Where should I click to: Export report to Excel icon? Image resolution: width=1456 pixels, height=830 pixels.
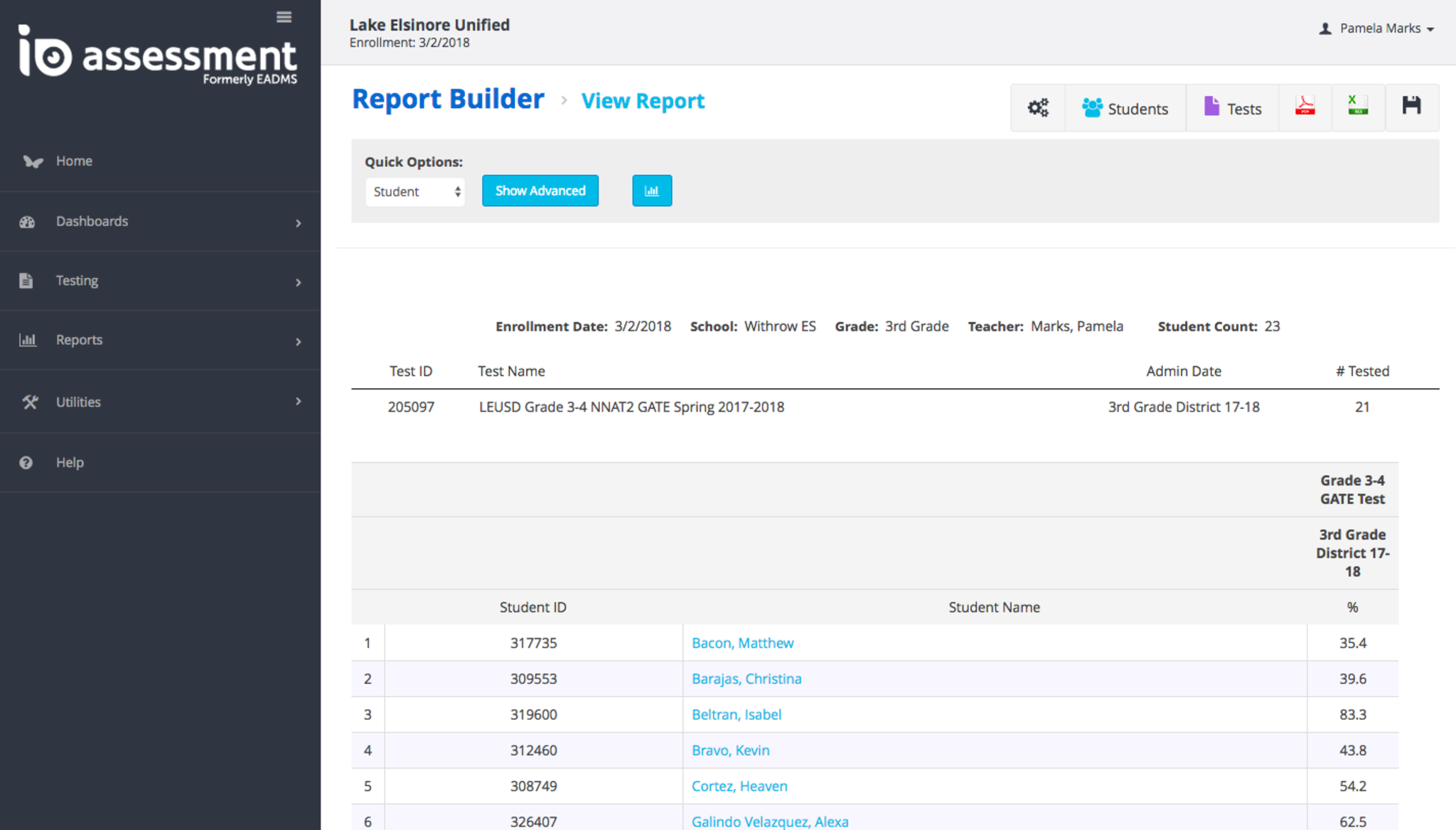(x=1358, y=107)
